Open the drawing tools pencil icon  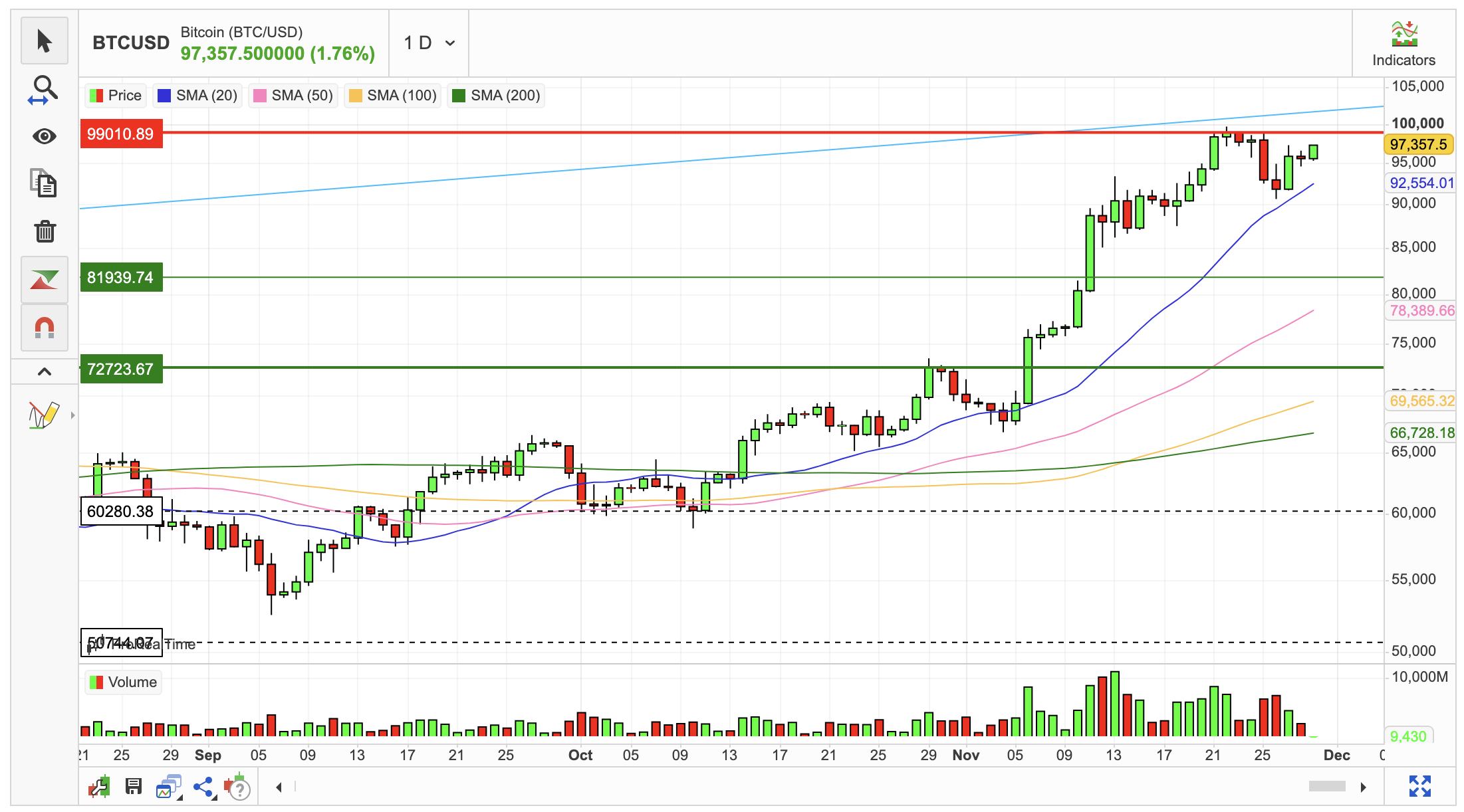(44, 415)
